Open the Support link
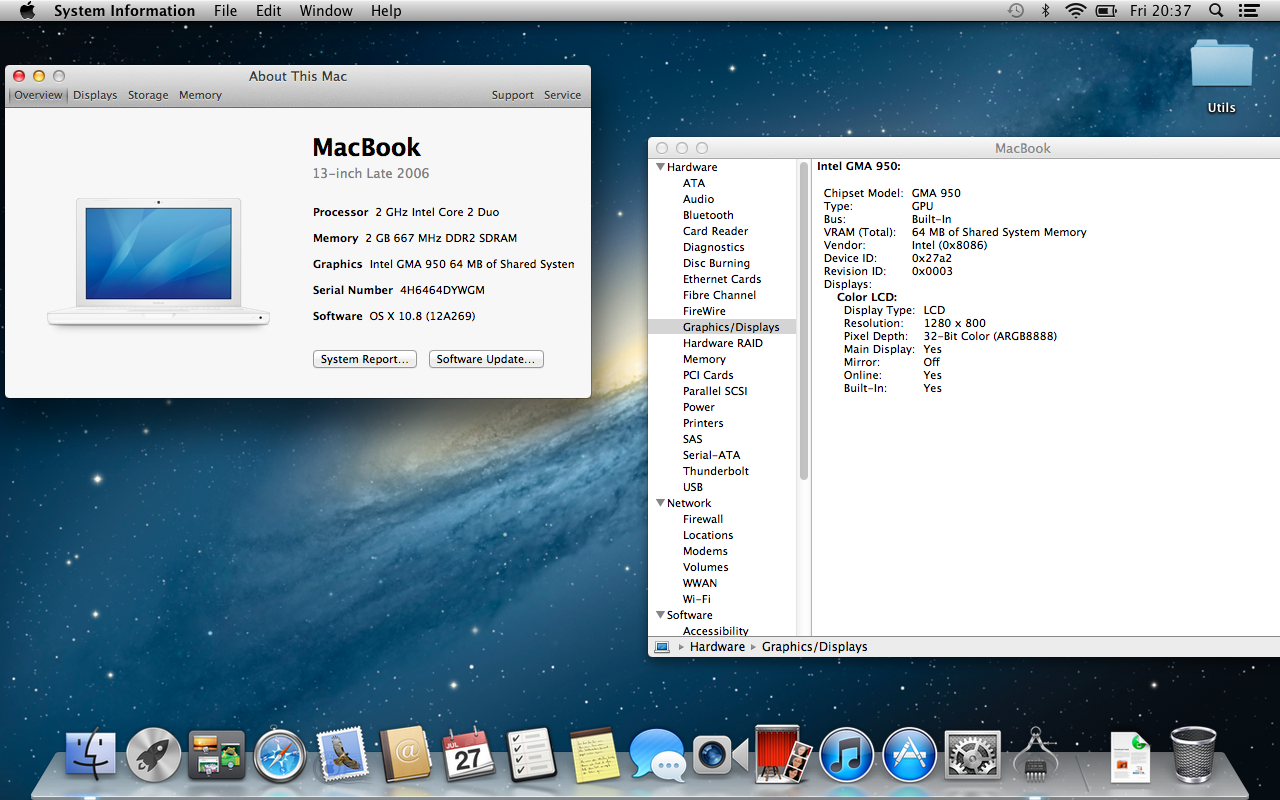The width and height of the screenshot is (1280, 800). pos(512,95)
